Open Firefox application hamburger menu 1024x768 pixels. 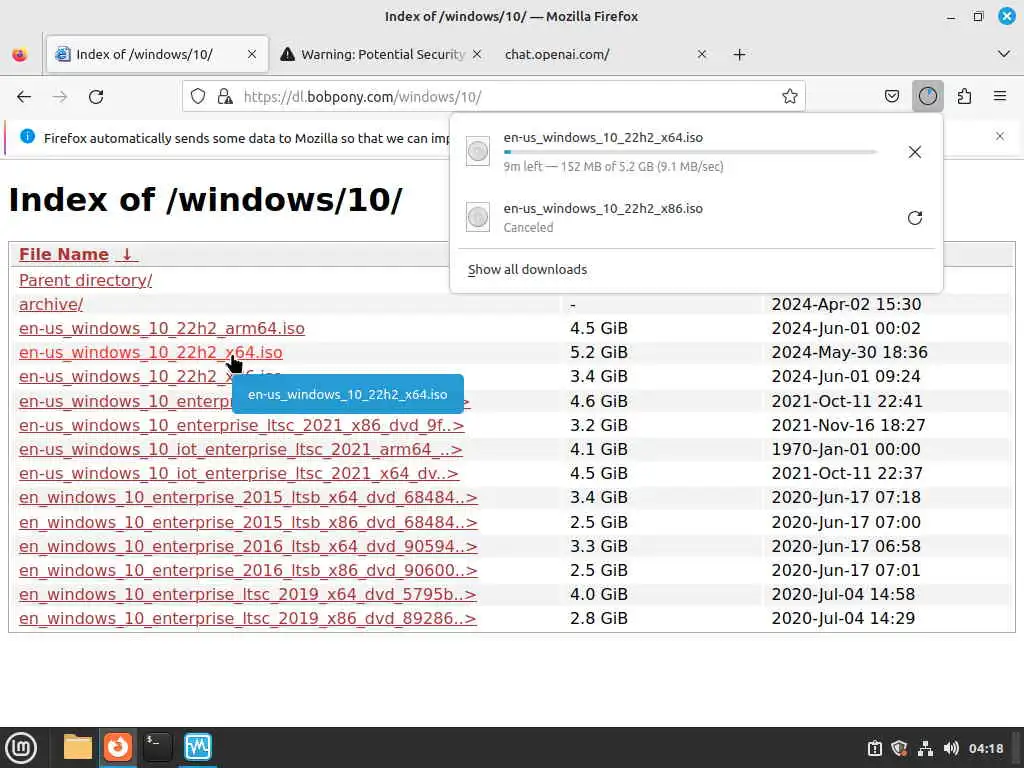pos(1000,97)
